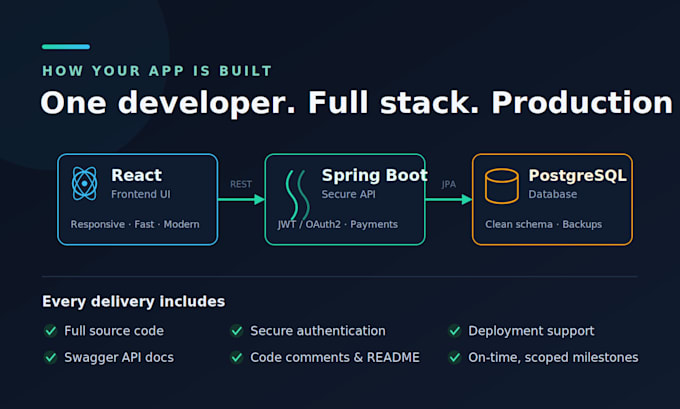Click the "Frontend UI" subtitle
The width and height of the screenshot is (680, 409).
pyautogui.click(x=141, y=194)
